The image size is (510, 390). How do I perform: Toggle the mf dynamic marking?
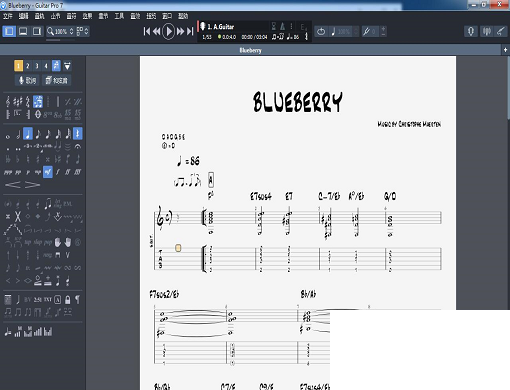click(48, 172)
